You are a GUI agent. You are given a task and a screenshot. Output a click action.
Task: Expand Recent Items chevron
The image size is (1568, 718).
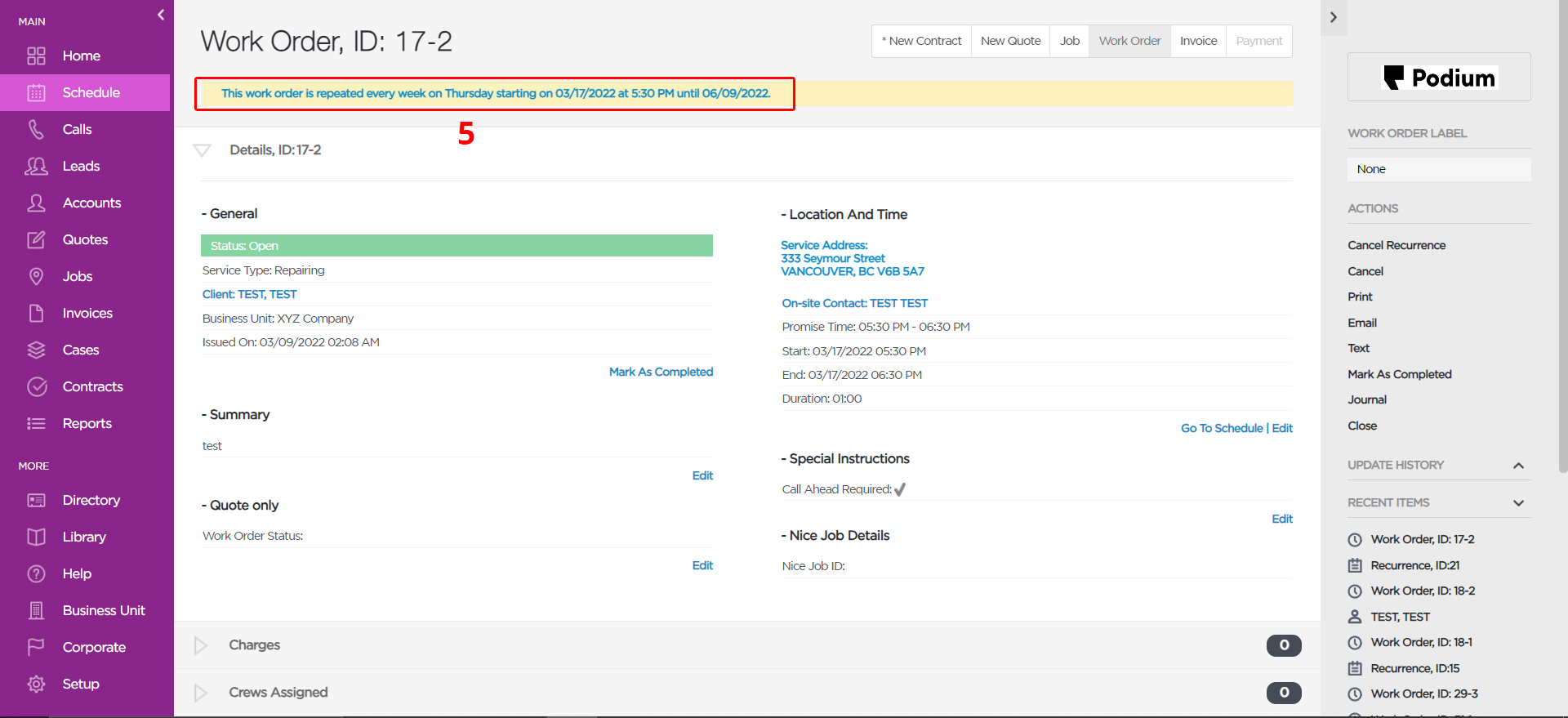1518,502
